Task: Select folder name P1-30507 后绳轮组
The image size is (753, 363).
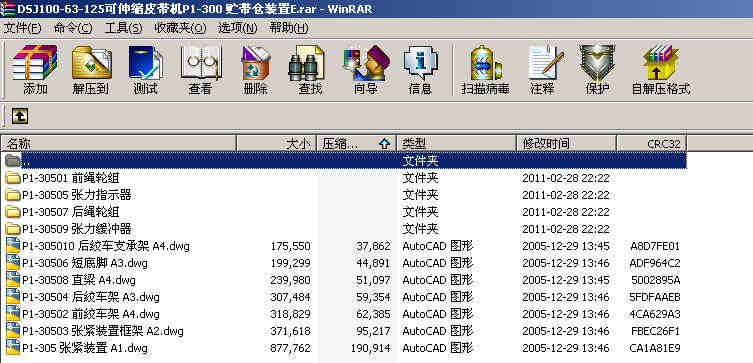Action: [x=71, y=212]
